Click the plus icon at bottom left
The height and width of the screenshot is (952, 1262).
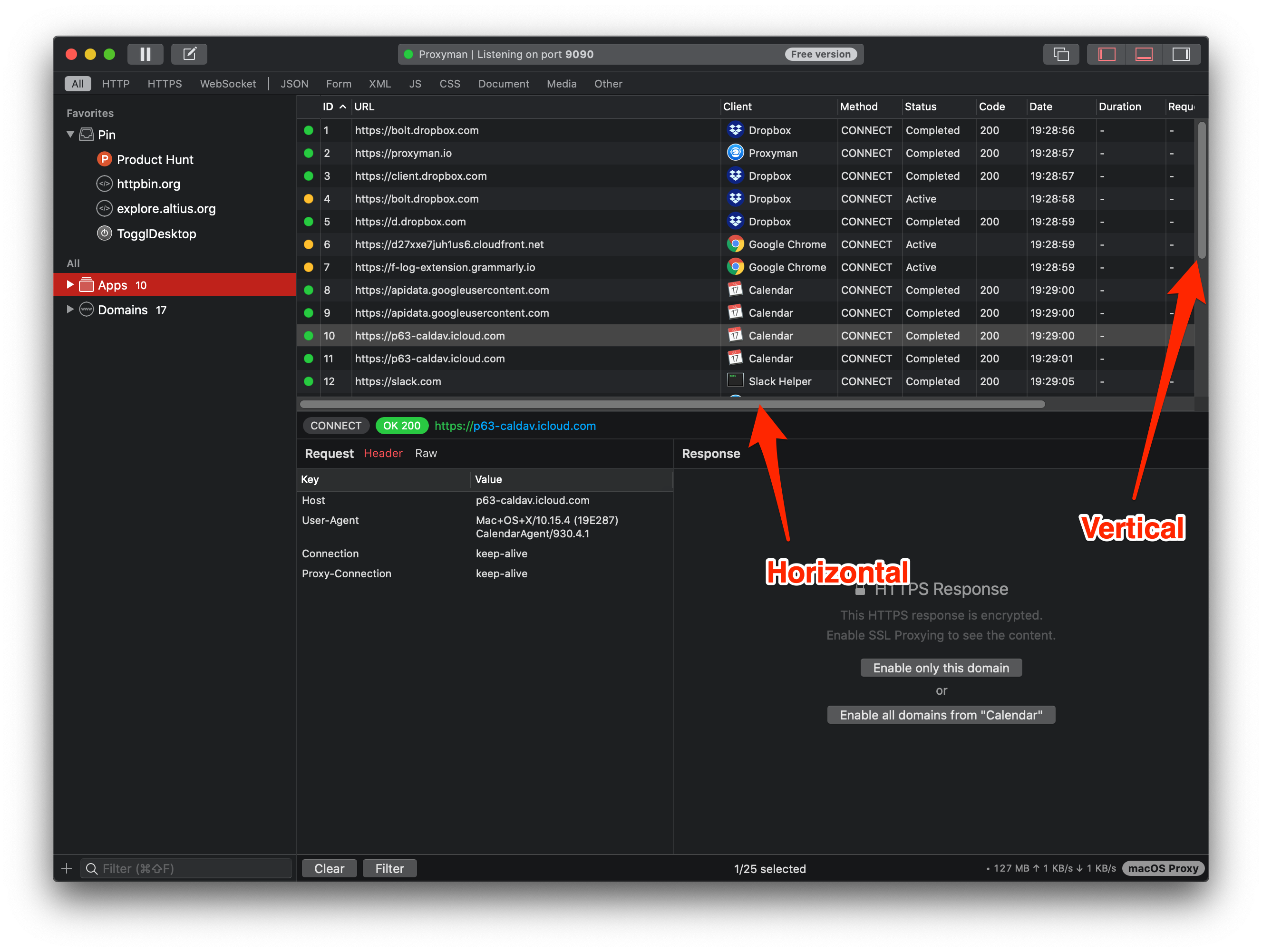click(67, 868)
